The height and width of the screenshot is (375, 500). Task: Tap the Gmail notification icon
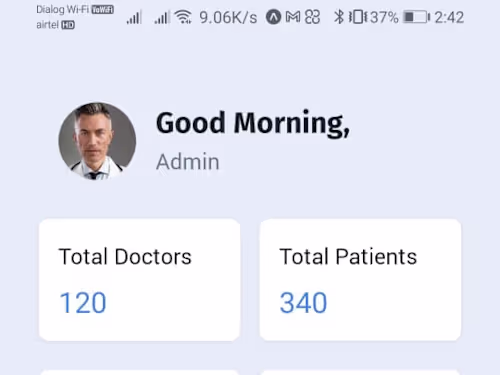(293, 17)
